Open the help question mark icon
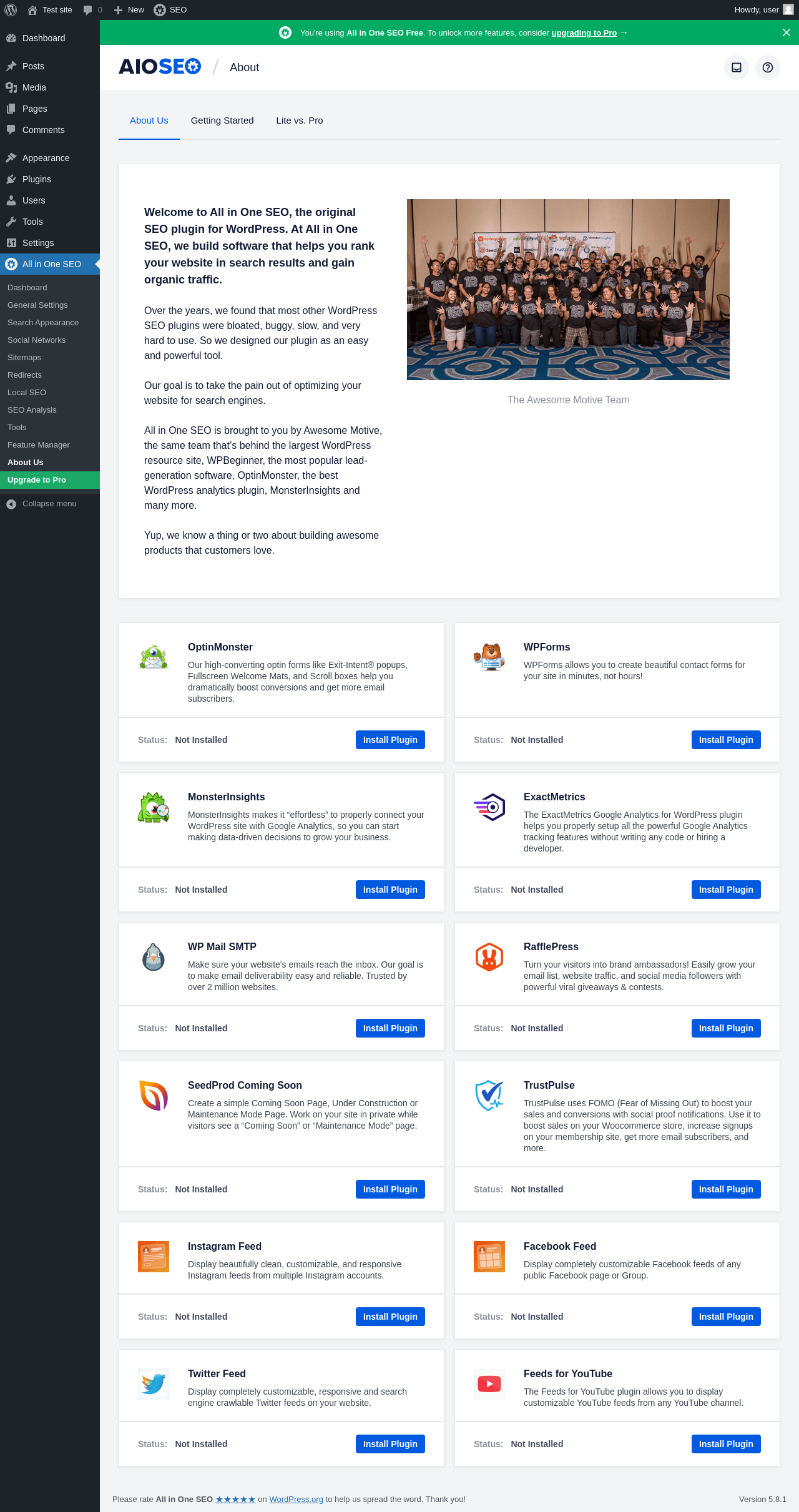This screenshot has width=799, height=1512. point(768,67)
